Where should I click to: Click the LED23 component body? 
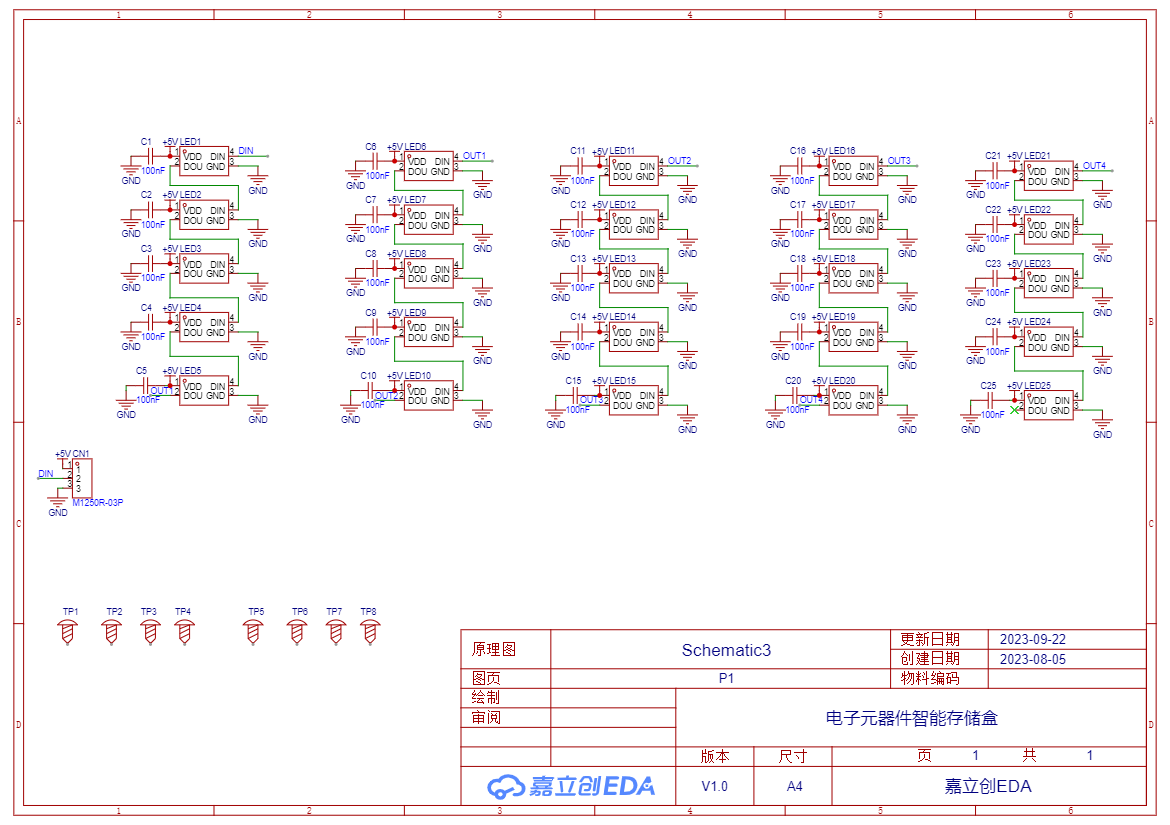1049,283
